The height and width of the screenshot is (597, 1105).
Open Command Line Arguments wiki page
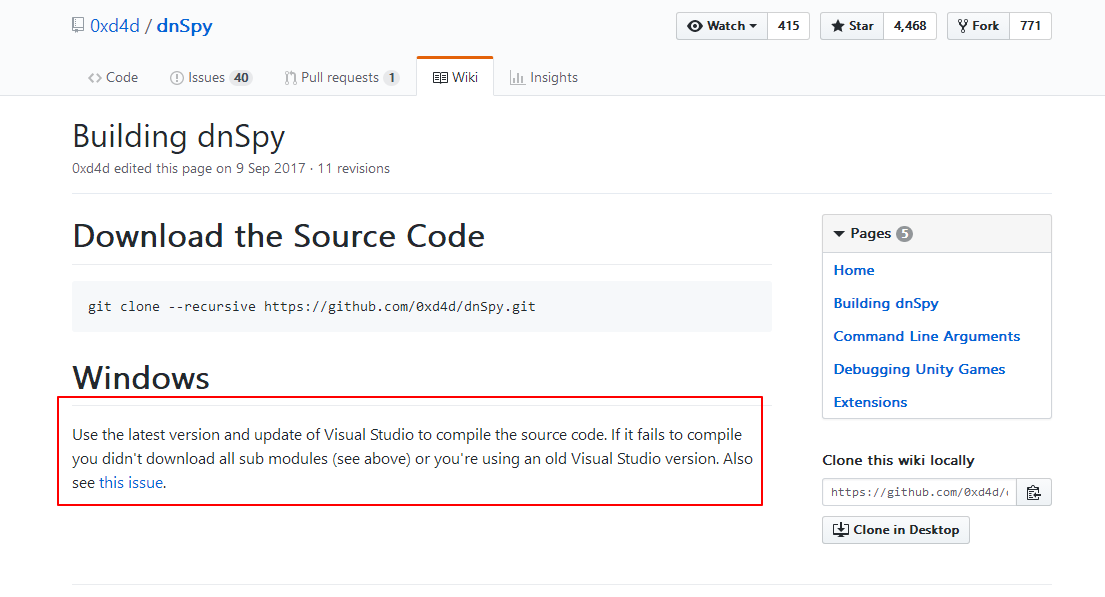[927, 336]
